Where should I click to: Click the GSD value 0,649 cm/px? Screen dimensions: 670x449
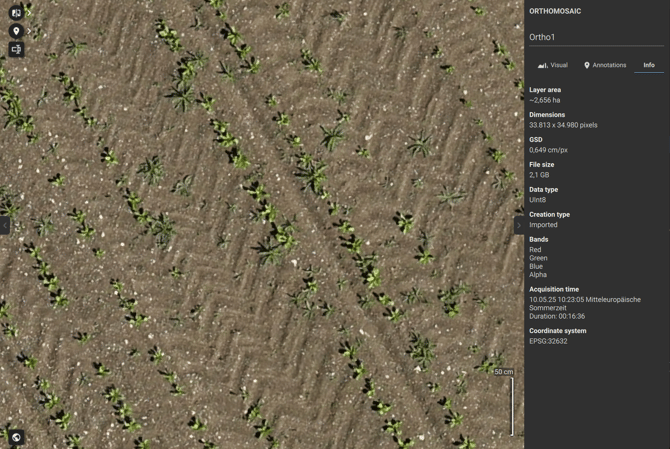[551, 150]
